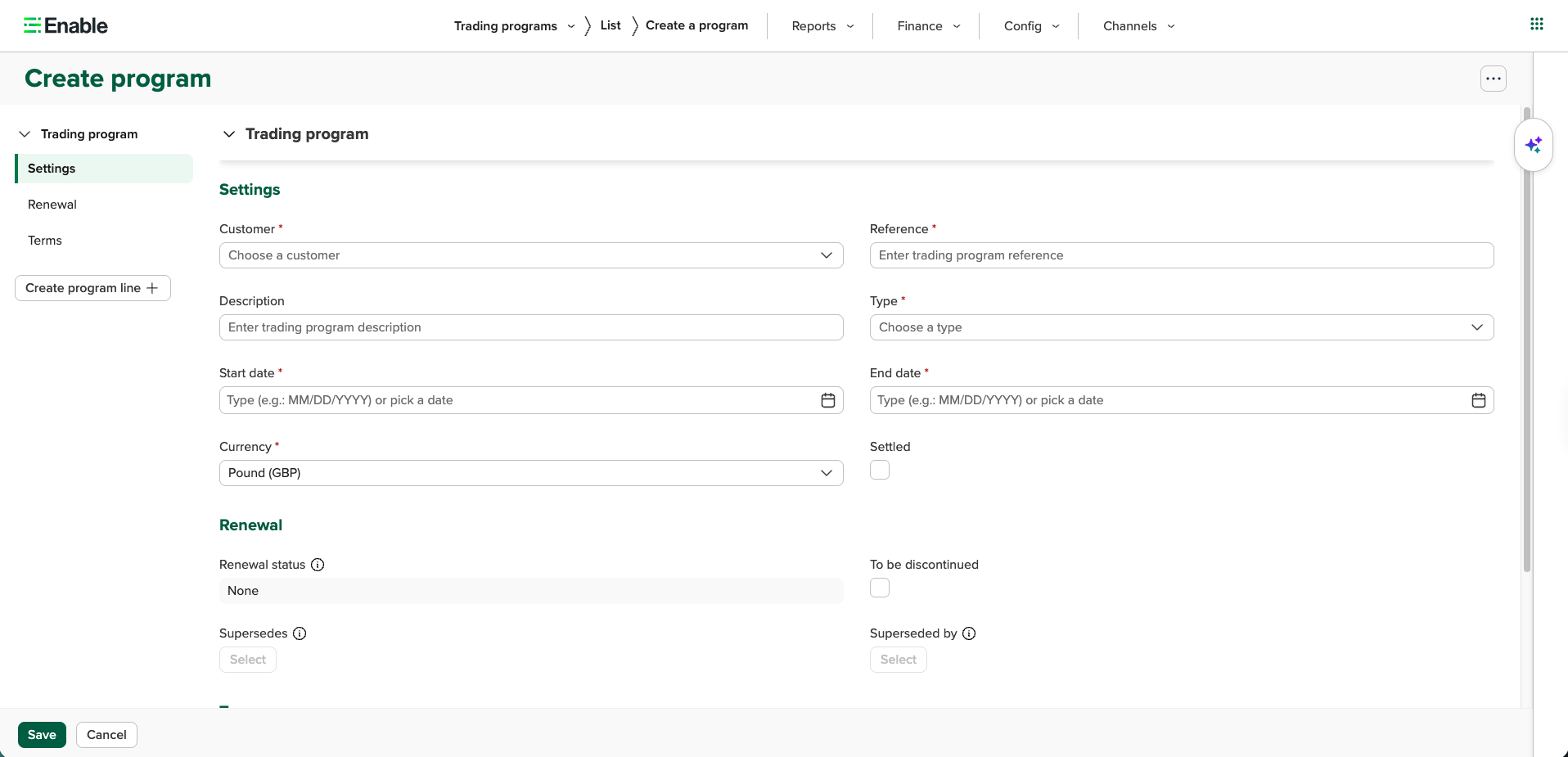The height and width of the screenshot is (757, 1568).
Task: Go to List breadcrumb
Action: coord(611,25)
